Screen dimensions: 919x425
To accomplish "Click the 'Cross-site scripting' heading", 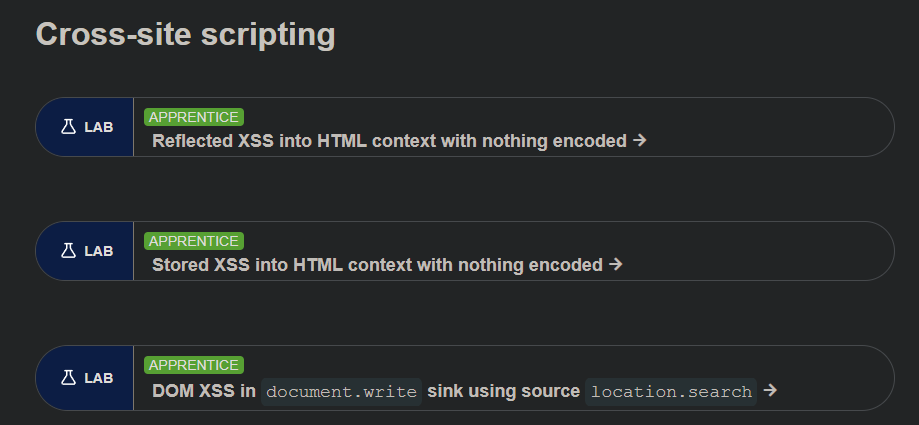I will [x=185, y=33].
